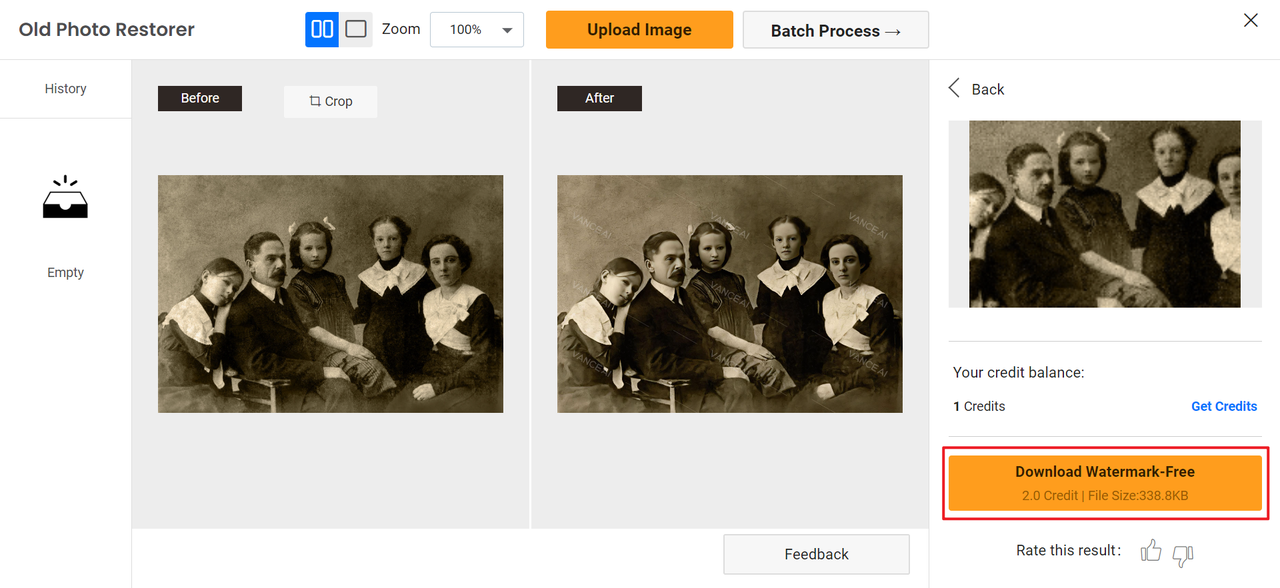Open the History tab

point(65,89)
